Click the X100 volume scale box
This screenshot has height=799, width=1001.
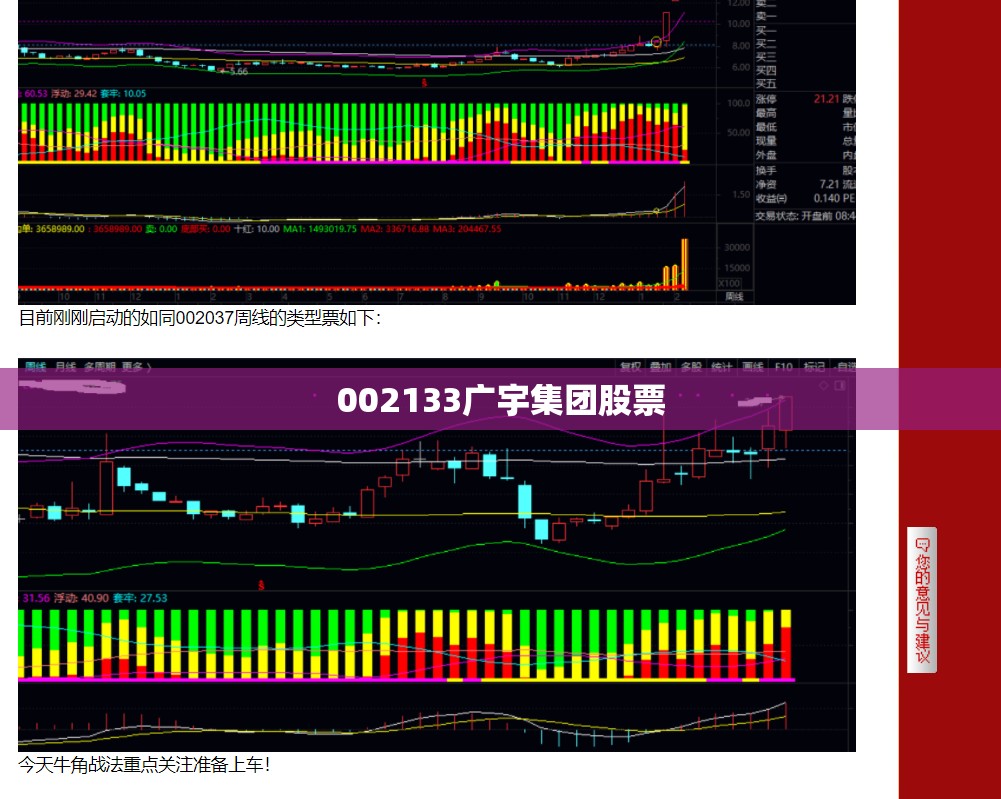tap(730, 283)
